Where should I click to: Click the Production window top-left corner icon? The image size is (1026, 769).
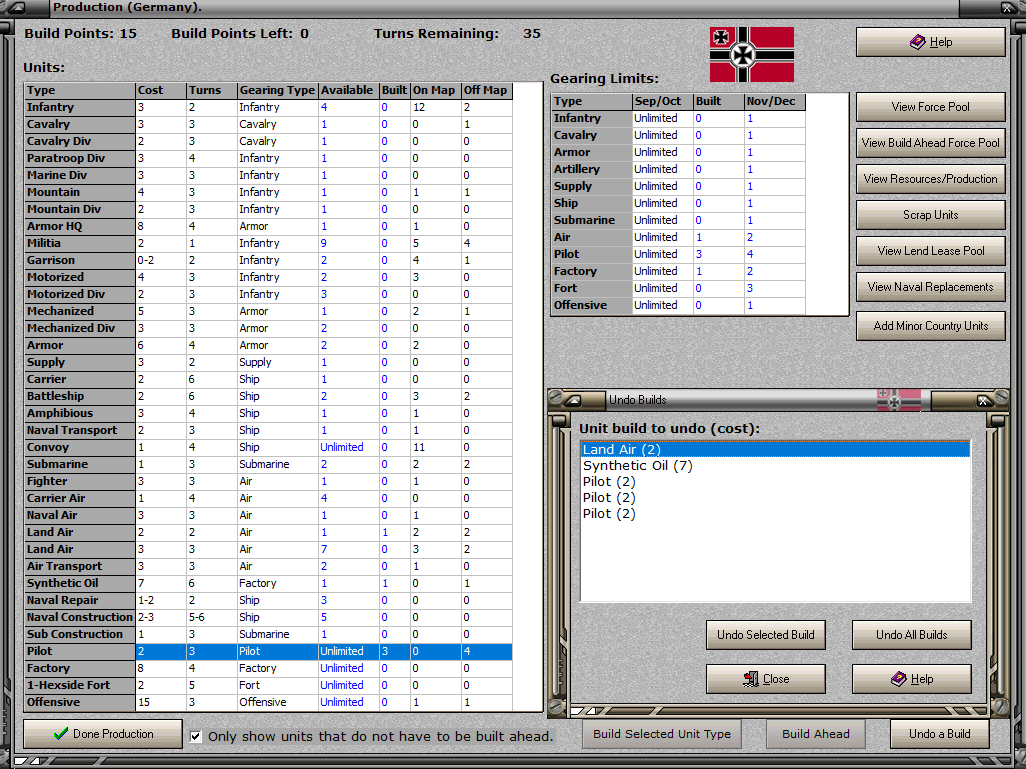15,8
